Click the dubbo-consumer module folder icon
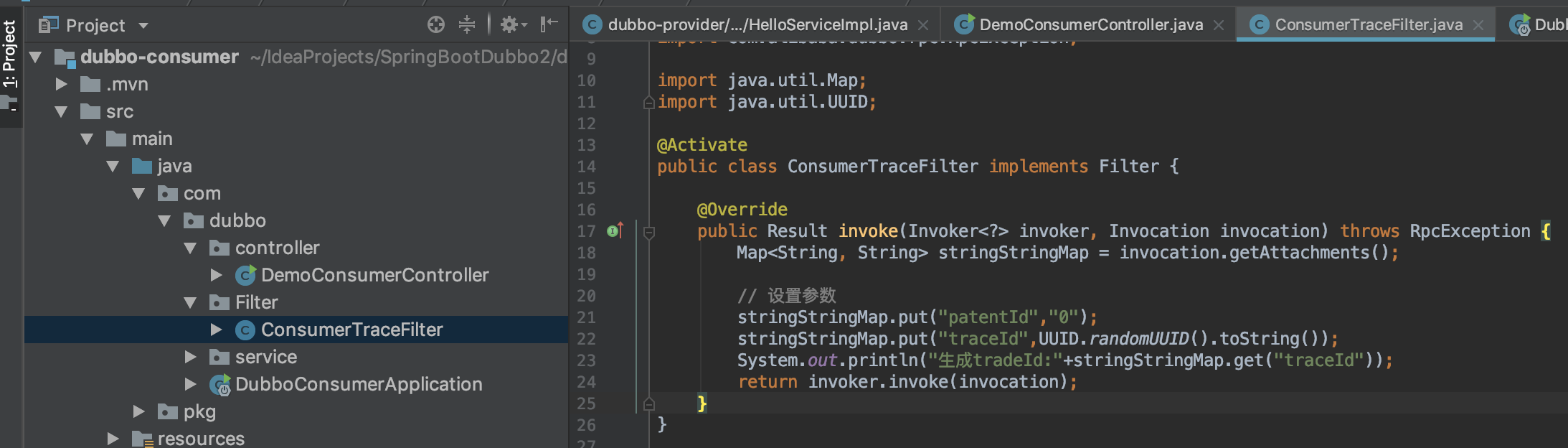This screenshot has width=1568, height=448. (x=65, y=57)
